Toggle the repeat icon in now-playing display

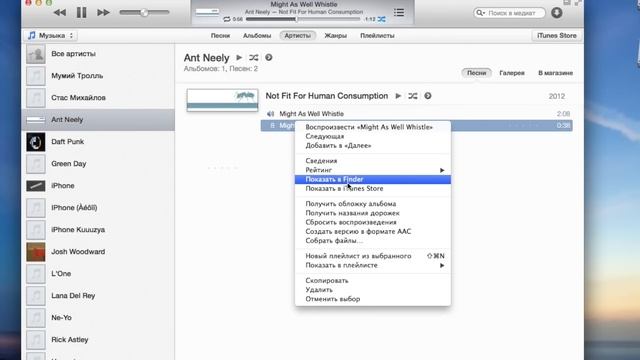tap(227, 19)
